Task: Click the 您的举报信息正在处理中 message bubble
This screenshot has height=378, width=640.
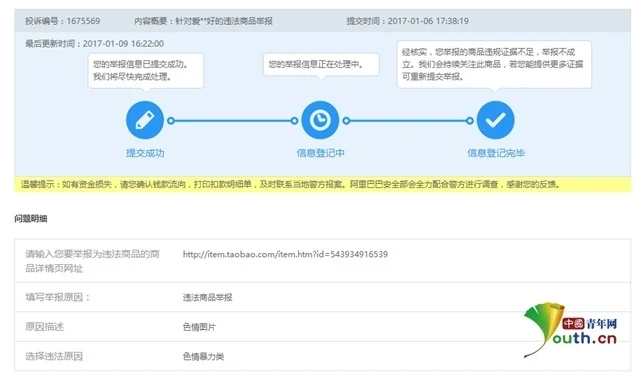Action: (321, 64)
